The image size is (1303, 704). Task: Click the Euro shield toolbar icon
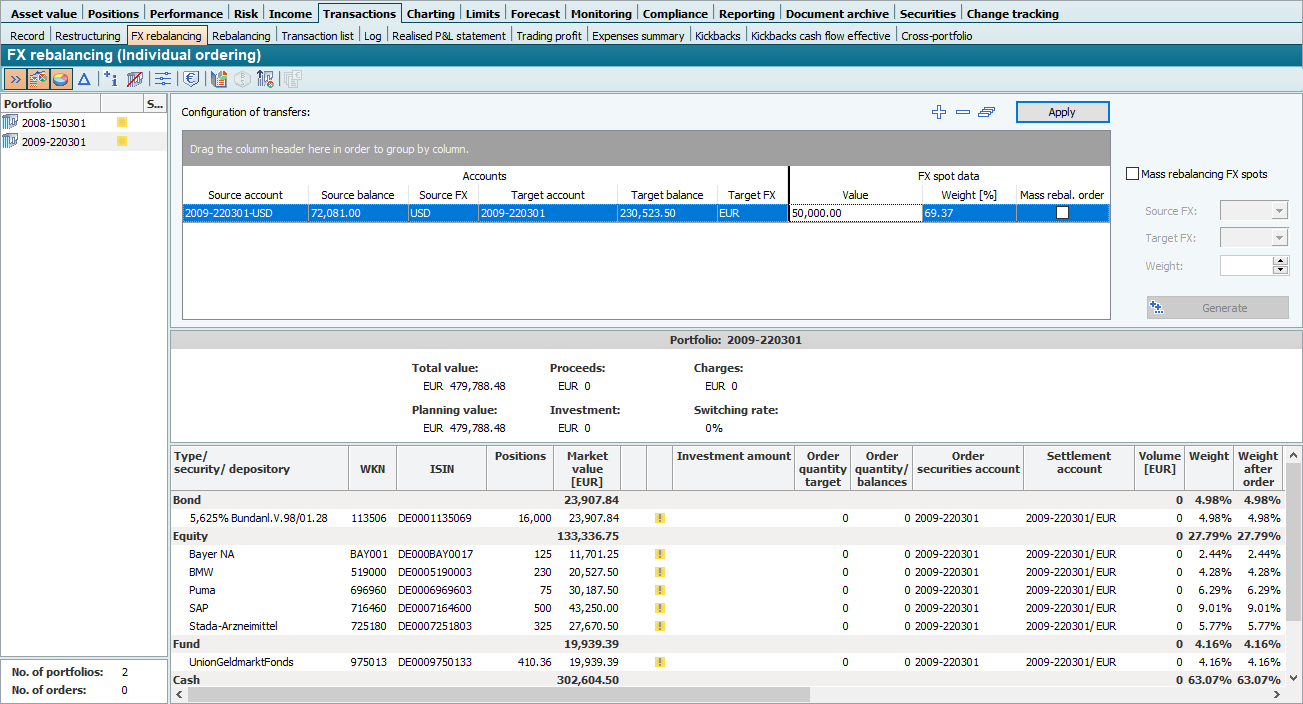pyautogui.click(x=190, y=79)
